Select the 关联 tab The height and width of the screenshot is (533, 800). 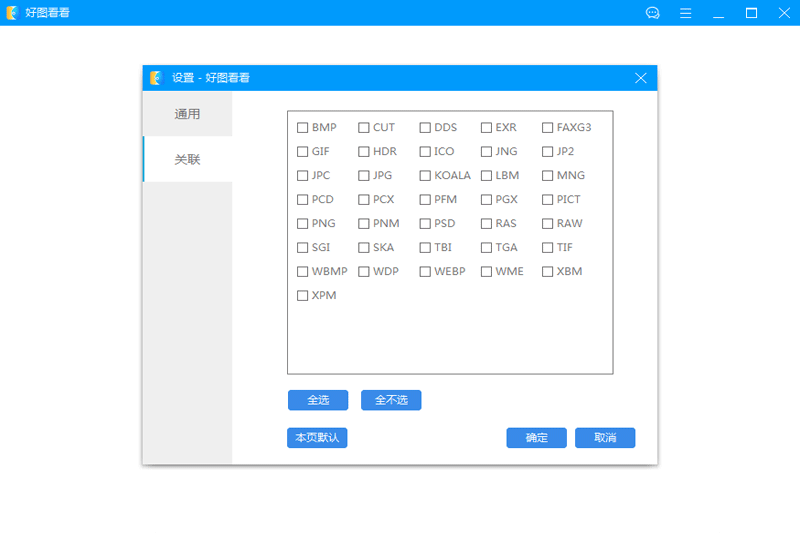point(187,159)
